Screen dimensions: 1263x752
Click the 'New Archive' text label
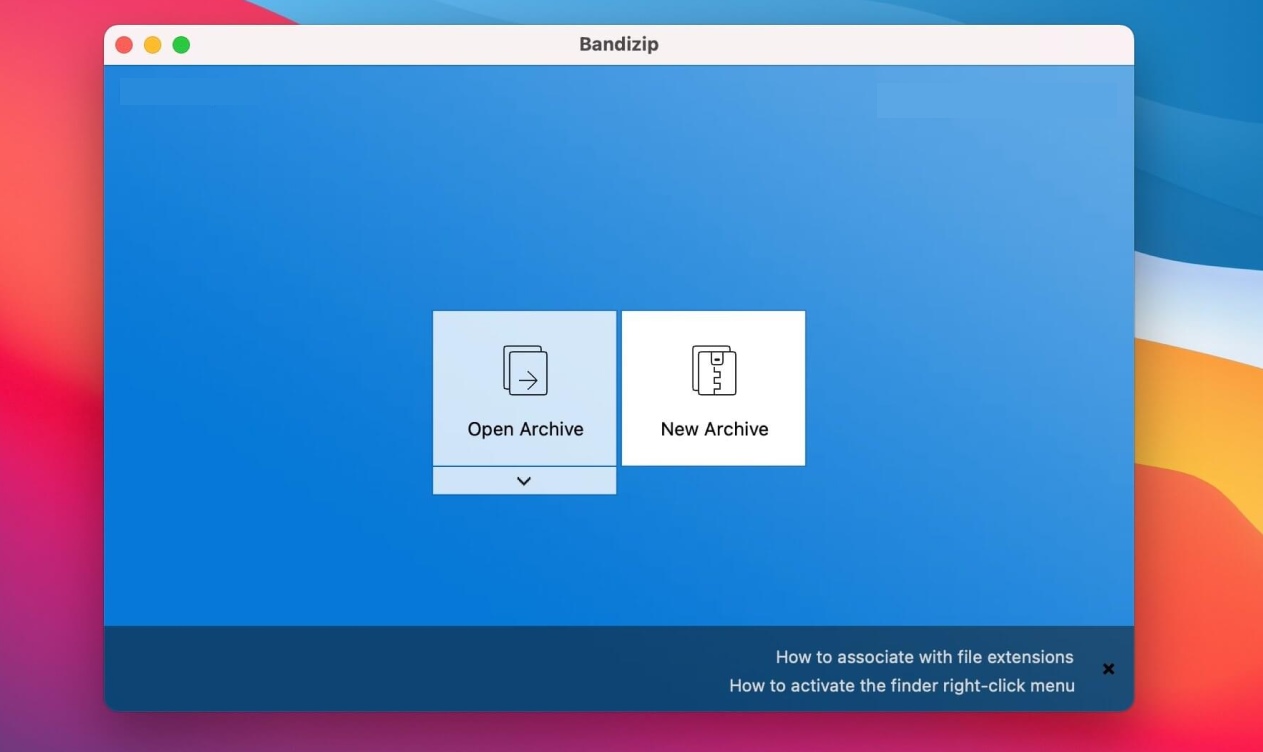click(x=714, y=429)
